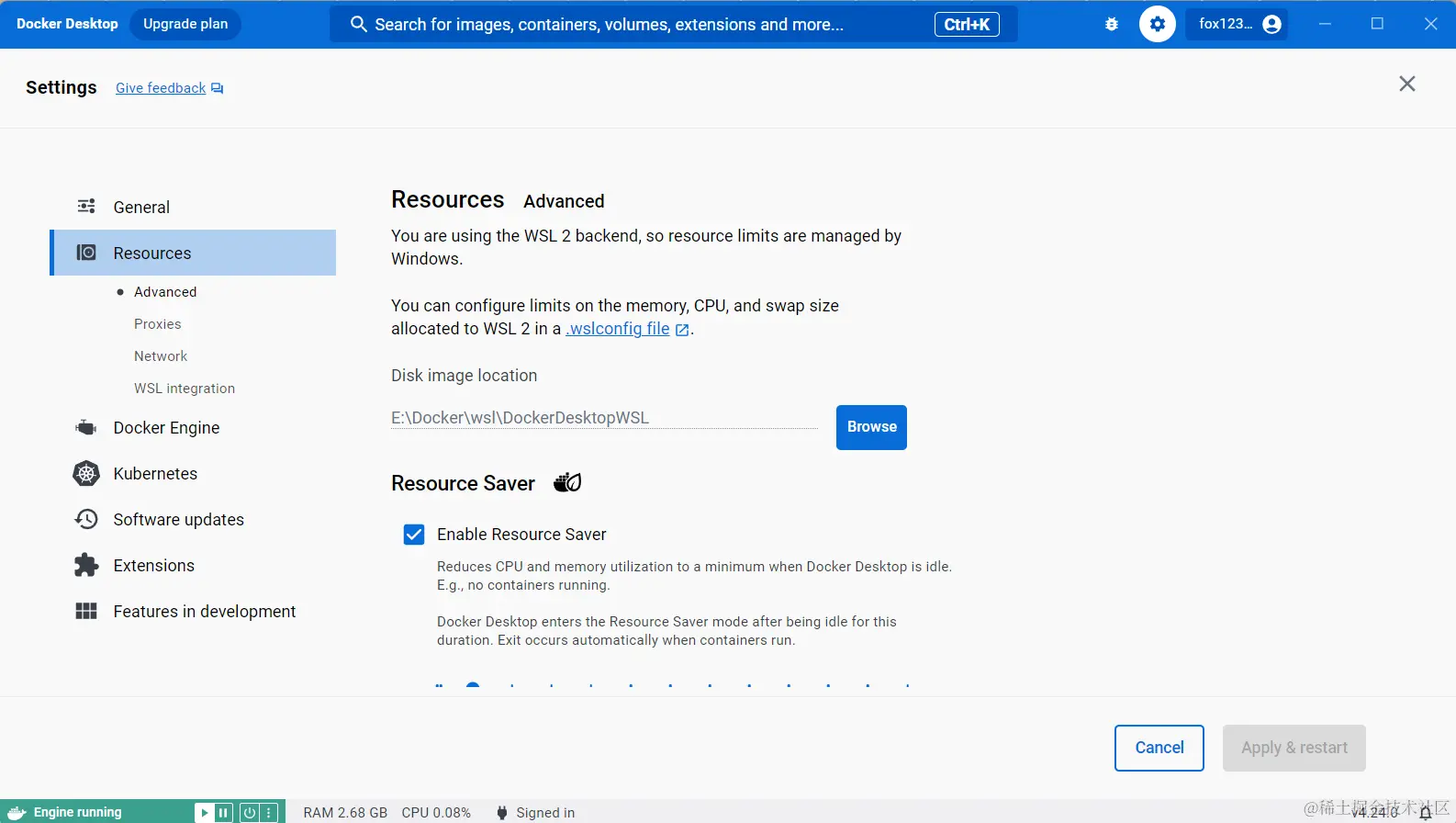Open the .wslconfig file link

click(x=618, y=329)
